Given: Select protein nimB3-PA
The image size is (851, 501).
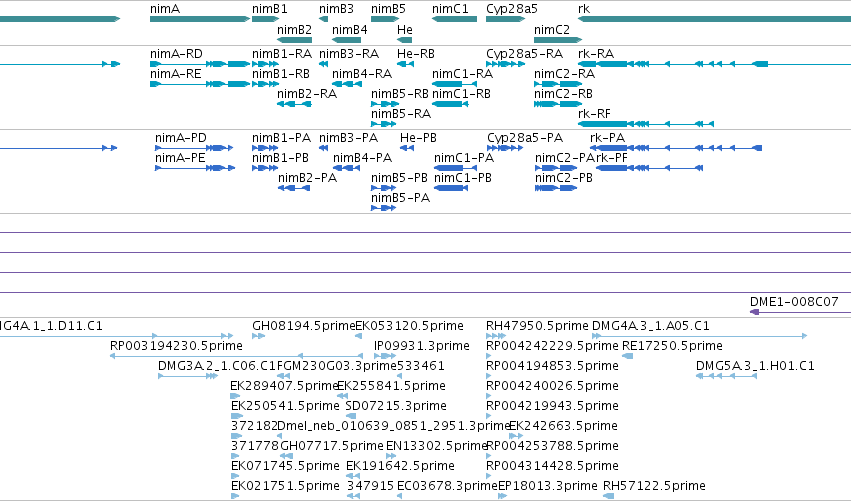Looking at the screenshot, I should (x=323, y=148).
